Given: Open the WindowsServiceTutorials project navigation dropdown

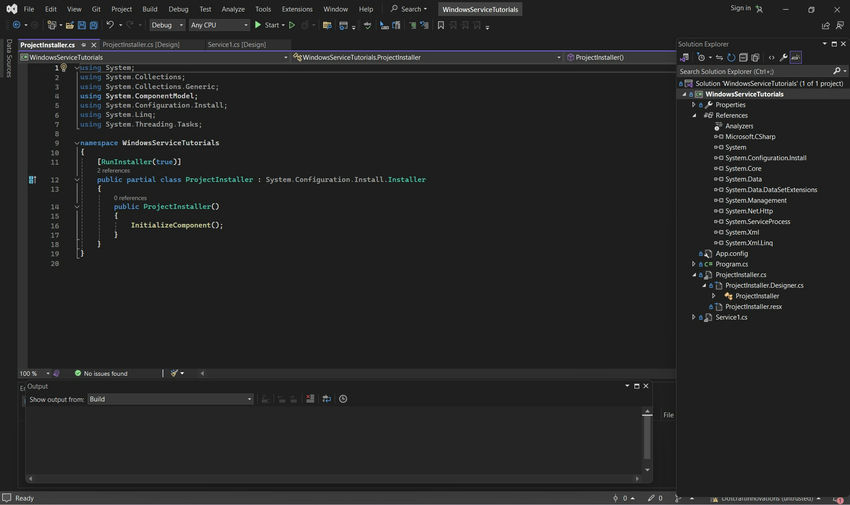Looking at the screenshot, I should coord(154,57).
